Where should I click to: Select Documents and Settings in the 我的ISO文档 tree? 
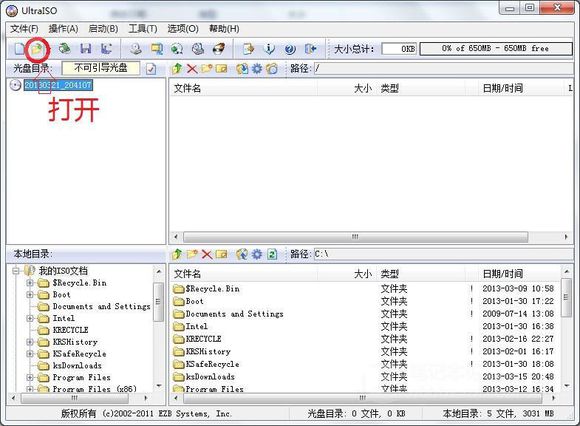[101, 307]
